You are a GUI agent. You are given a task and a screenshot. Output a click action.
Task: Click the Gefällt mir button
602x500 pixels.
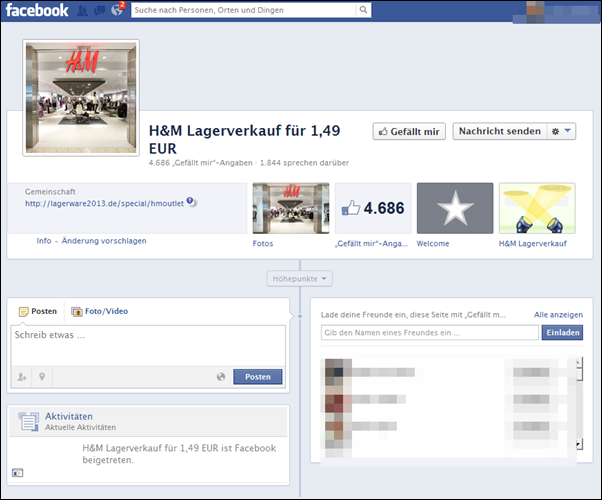[x=409, y=131]
